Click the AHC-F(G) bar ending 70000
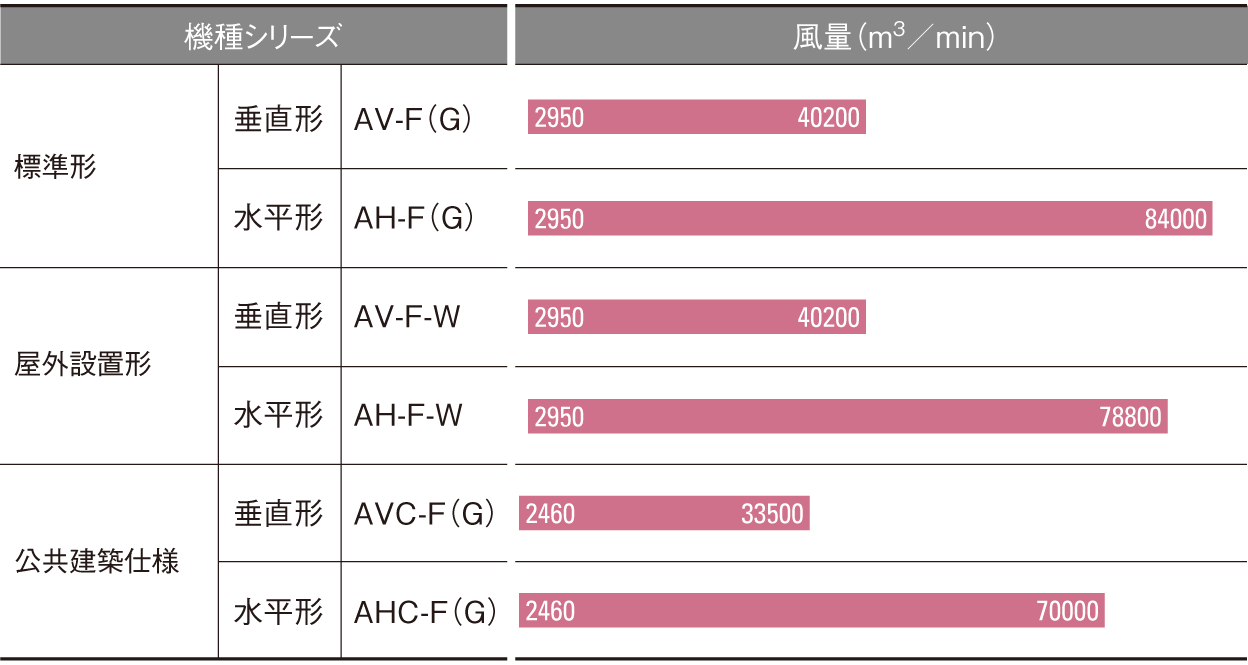Image resolution: width=1248 pixels, height=665 pixels. 812,610
